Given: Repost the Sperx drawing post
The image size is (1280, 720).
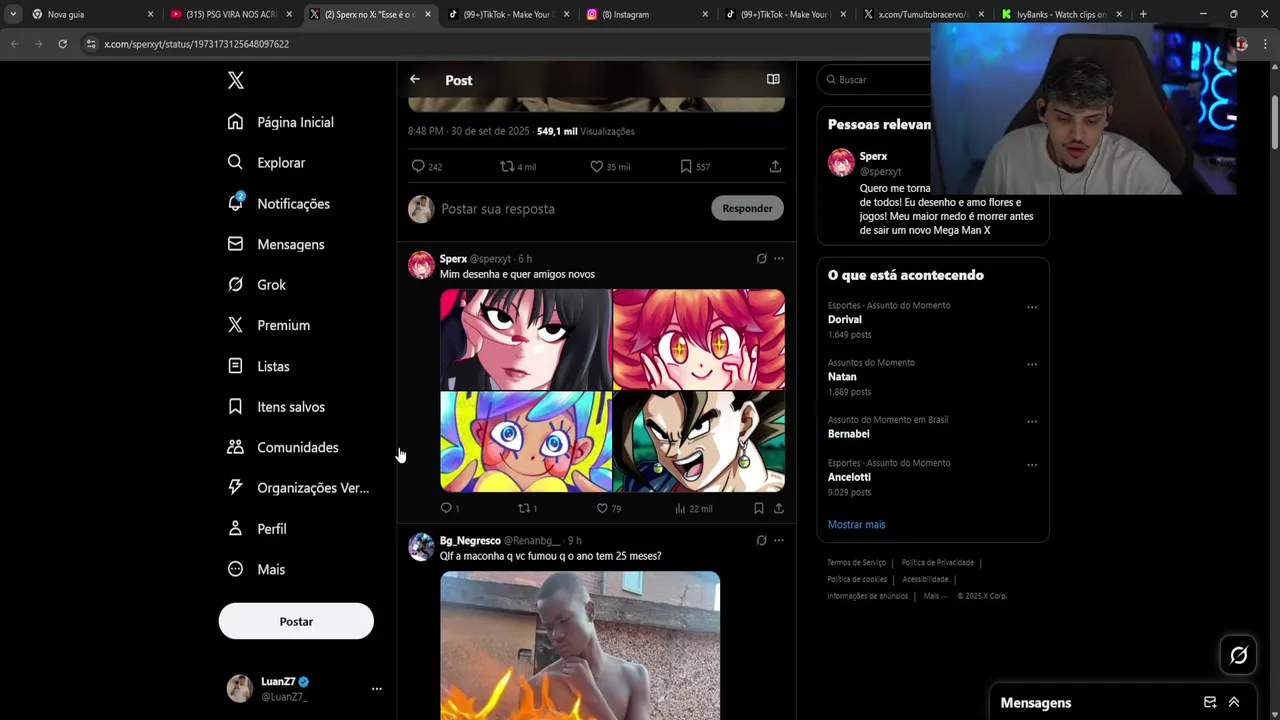Looking at the screenshot, I should [x=527, y=508].
